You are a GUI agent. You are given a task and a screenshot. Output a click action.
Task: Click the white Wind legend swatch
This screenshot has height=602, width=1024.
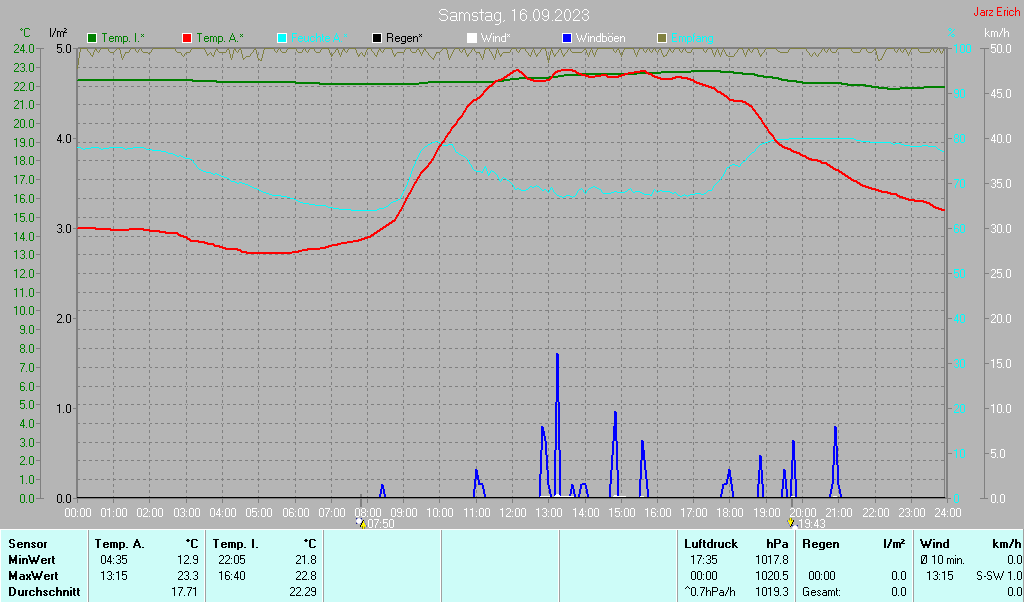tap(472, 39)
